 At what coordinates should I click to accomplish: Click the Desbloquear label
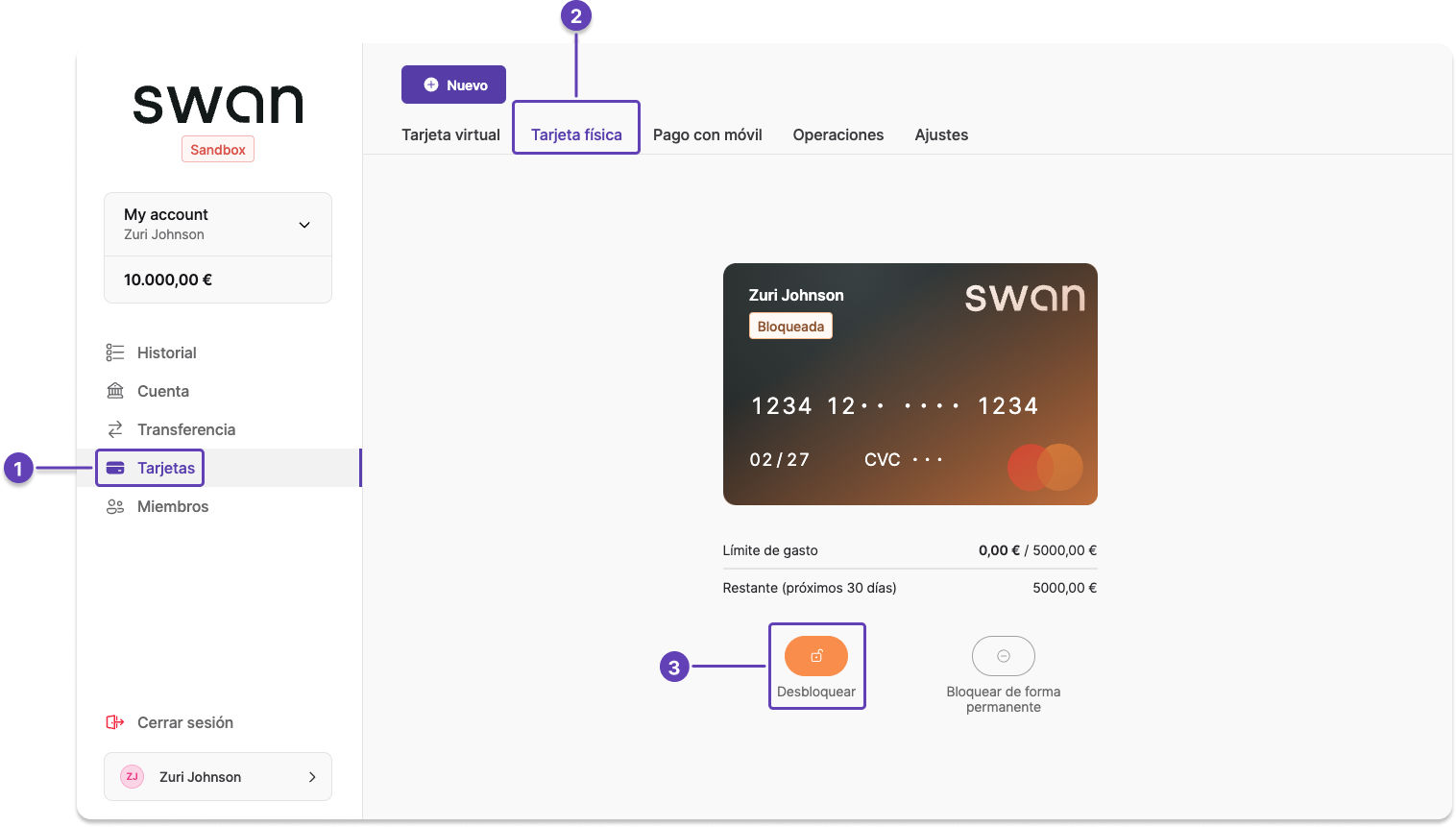coord(816,692)
